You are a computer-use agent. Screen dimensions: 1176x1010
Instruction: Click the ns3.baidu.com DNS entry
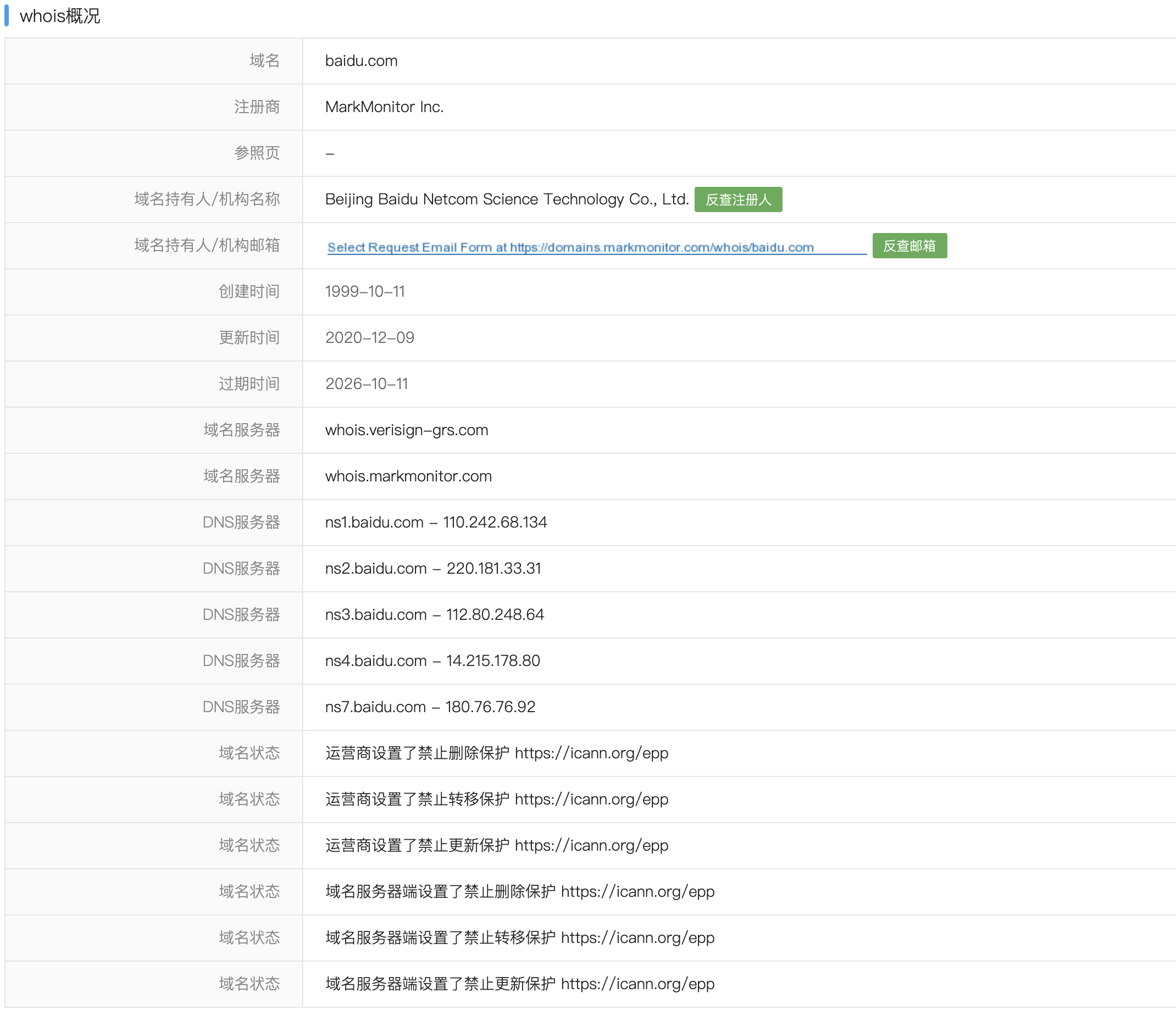pos(434,614)
